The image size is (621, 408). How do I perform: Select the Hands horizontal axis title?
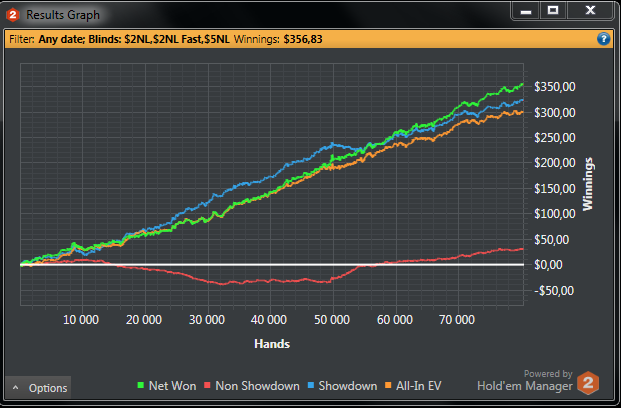coord(271,343)
